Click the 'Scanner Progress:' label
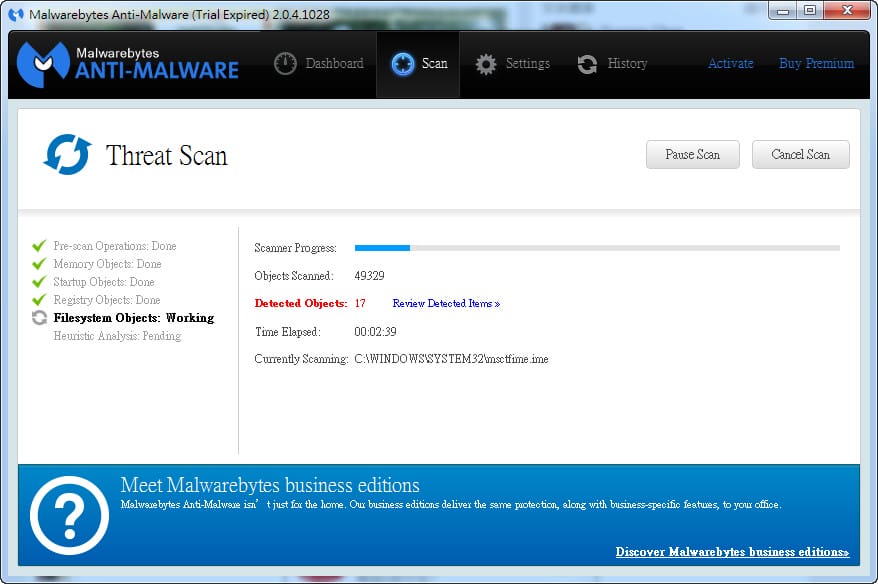Viewport: 878px width, 584px height. pyautogui.click(x=295, y=248)
